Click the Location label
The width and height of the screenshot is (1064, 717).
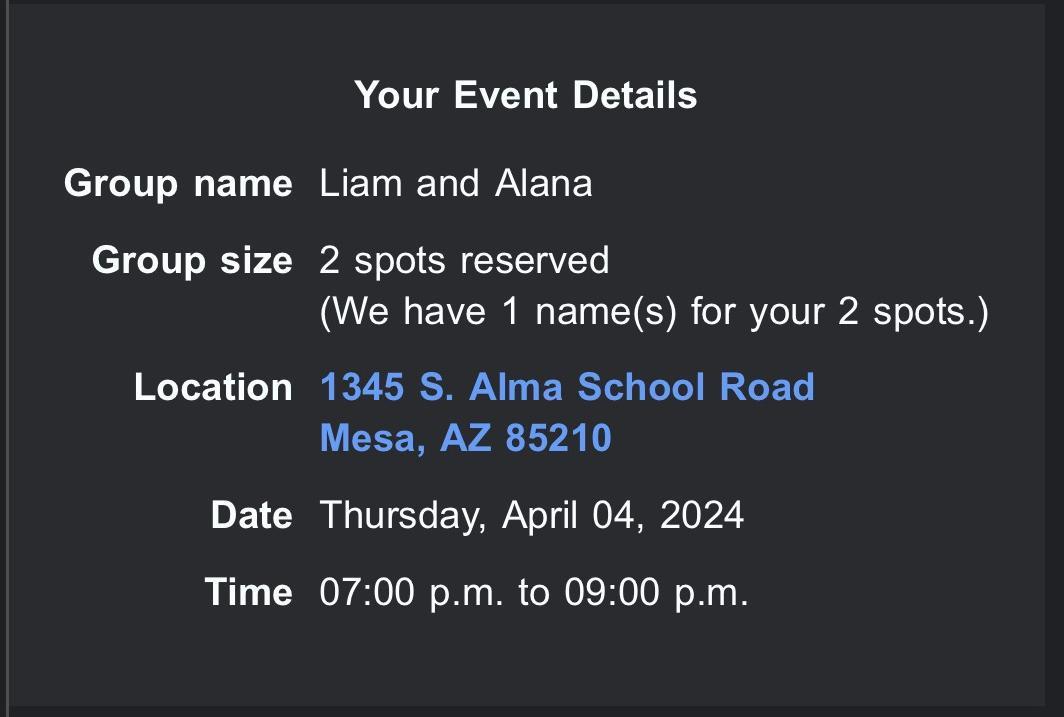[x=213, y=387]
